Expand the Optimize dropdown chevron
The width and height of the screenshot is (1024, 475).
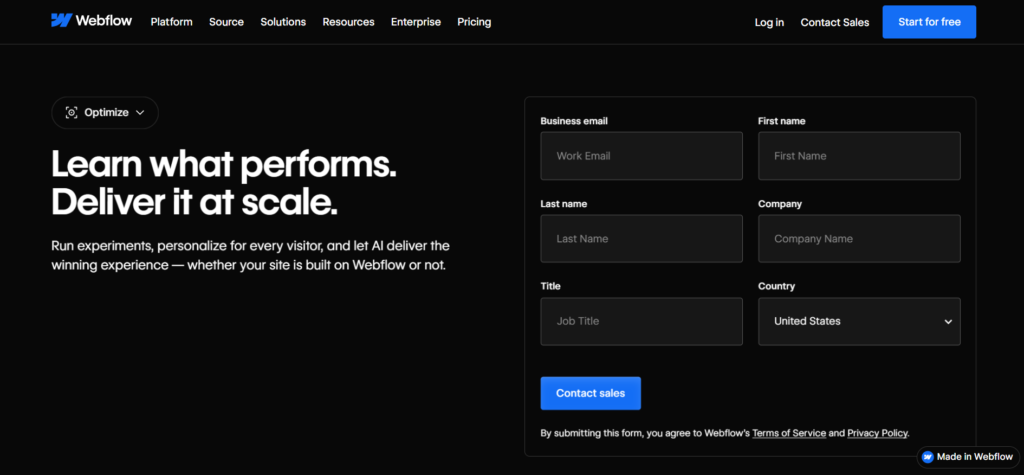tap(140, 112)
